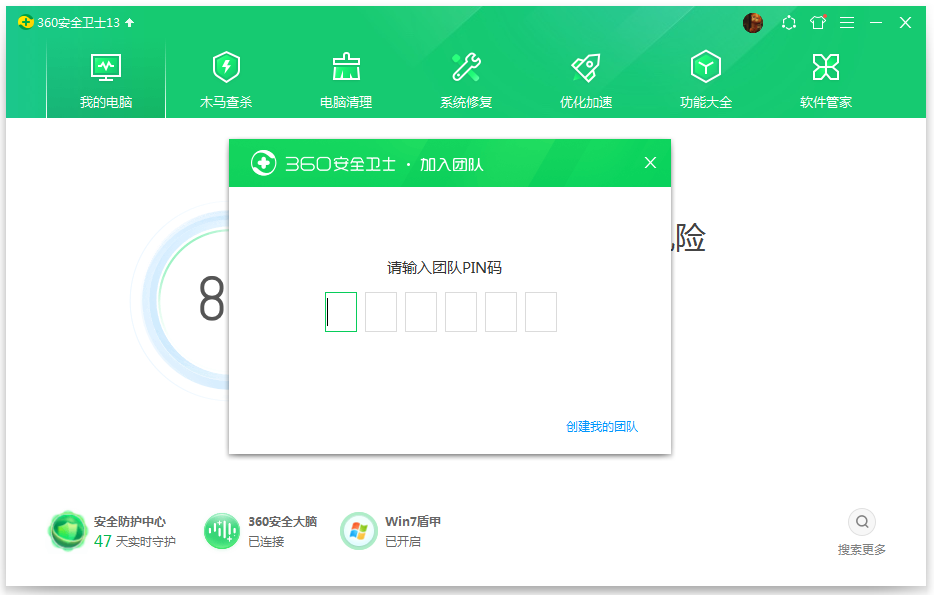Click the second PIN digit box

click(x=381, y=311)
